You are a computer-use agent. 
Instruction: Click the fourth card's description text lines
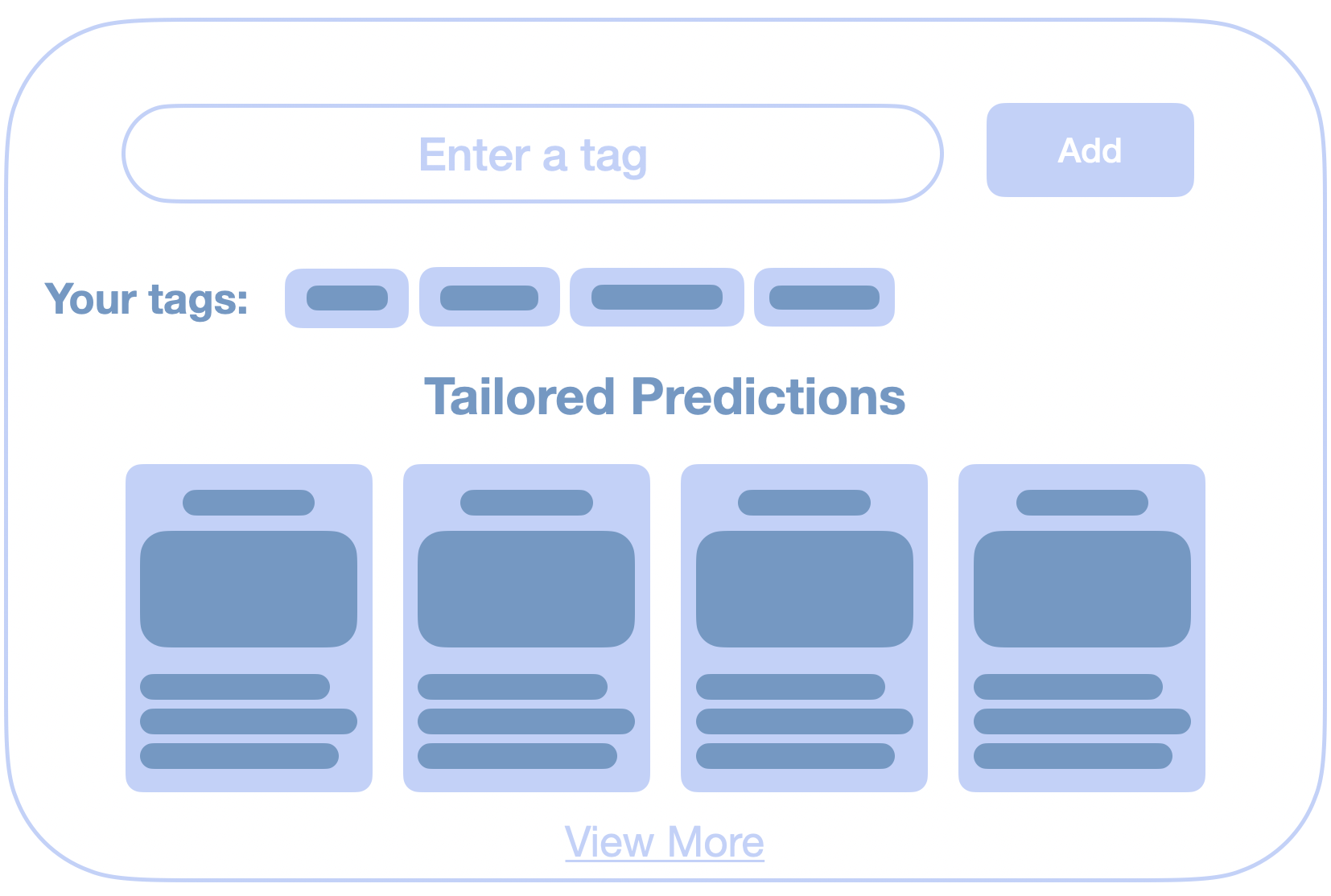click(x=1082, y=721)
